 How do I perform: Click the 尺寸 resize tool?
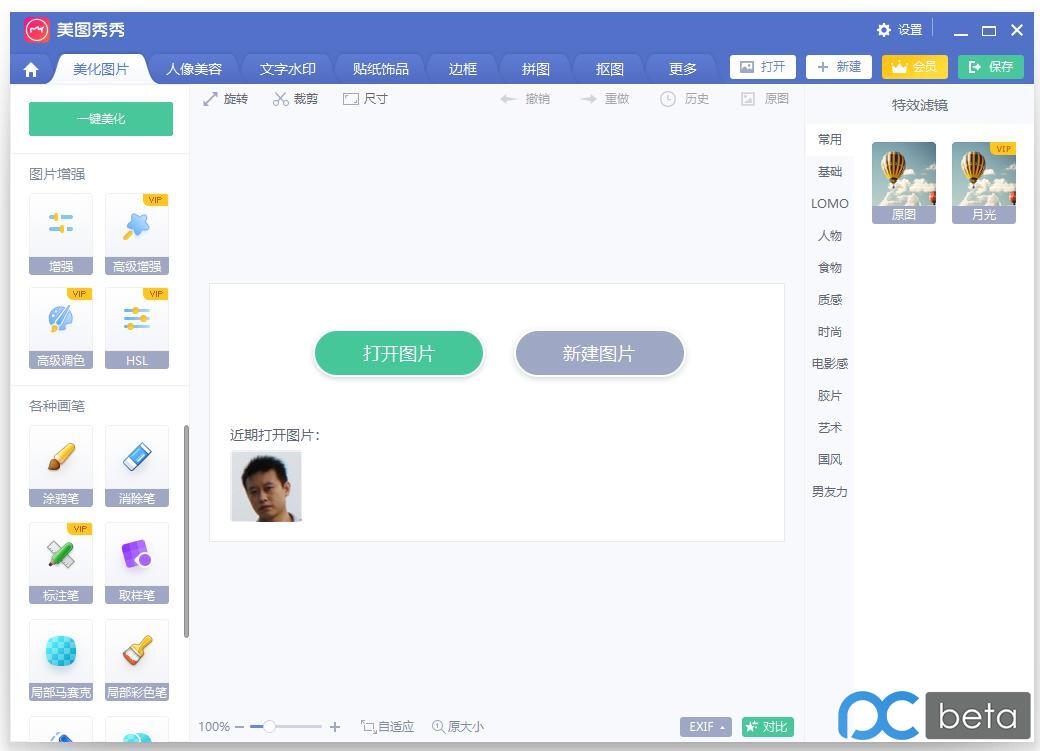point(365,99)
